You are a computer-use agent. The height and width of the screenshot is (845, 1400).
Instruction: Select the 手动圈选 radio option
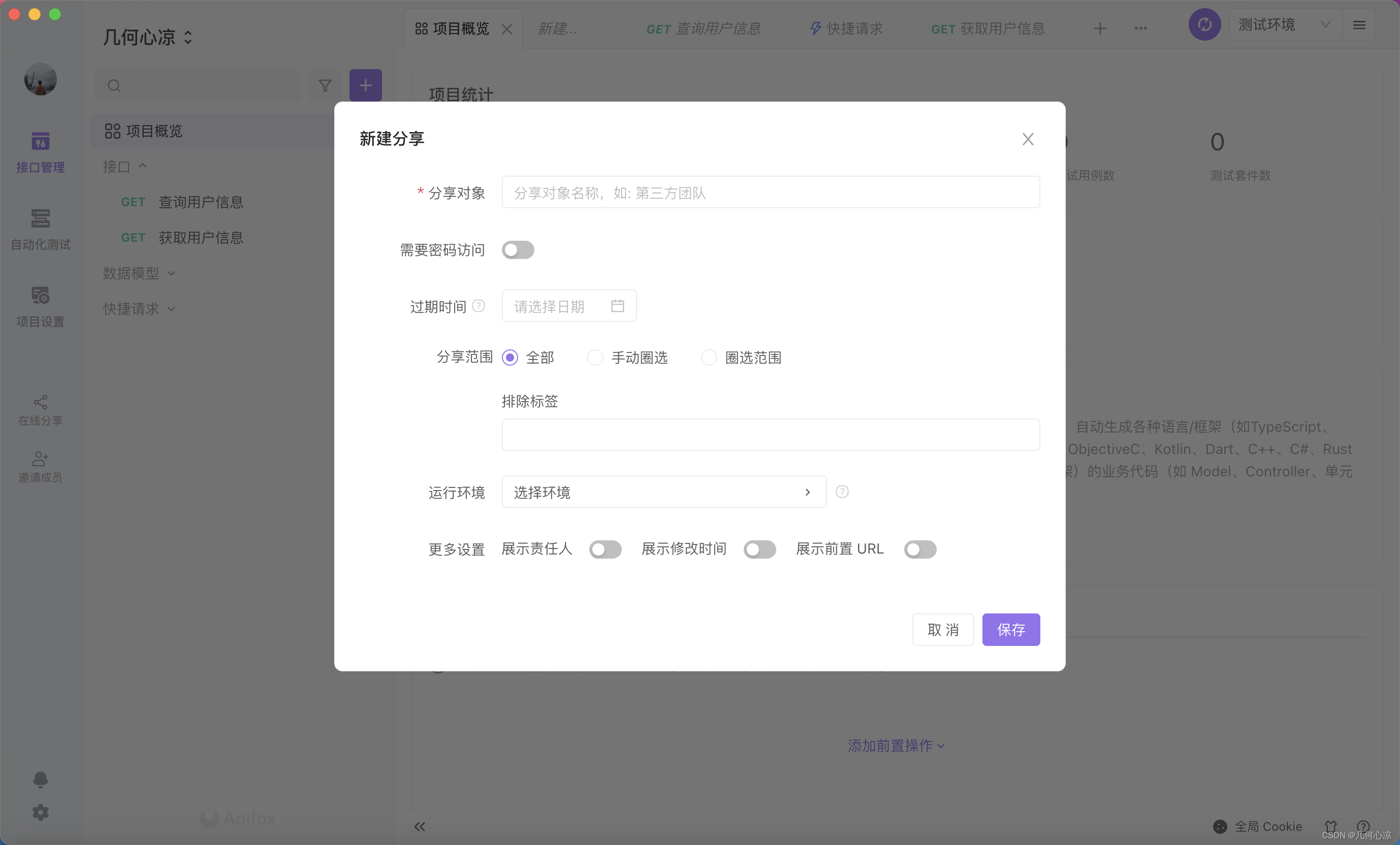click(595, 357)
